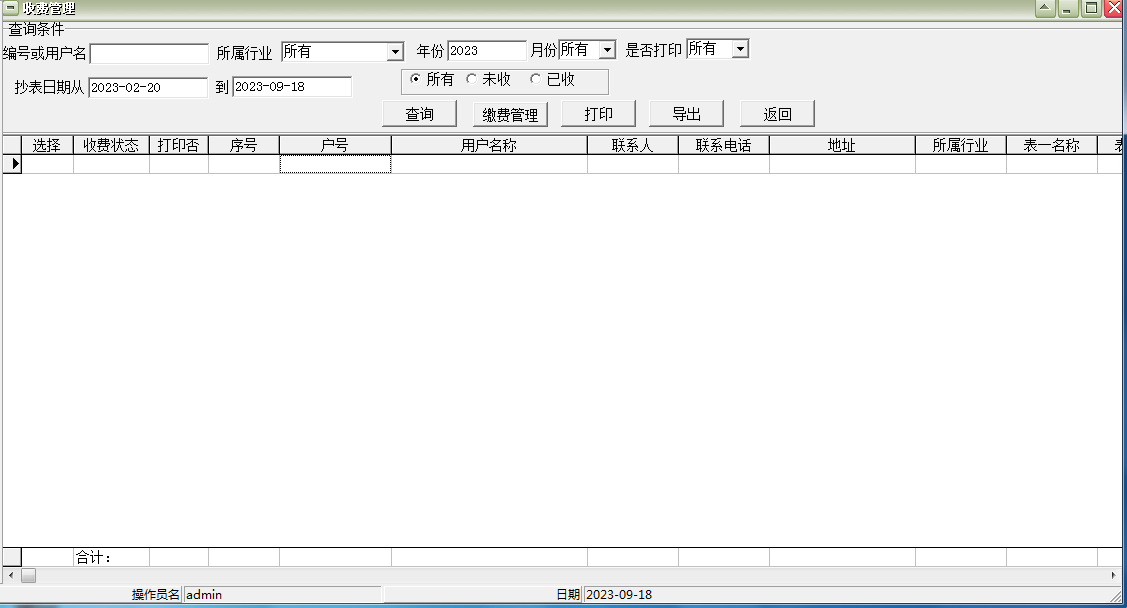Click the current row indicator arrow
The image size is (1127, 608).
(x=12, y=164)
